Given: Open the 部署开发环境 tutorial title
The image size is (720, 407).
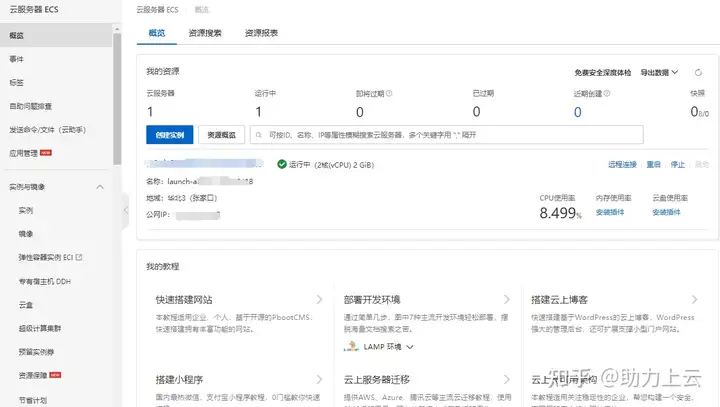Looking at the screenshot, I should [x=372, y=300].
